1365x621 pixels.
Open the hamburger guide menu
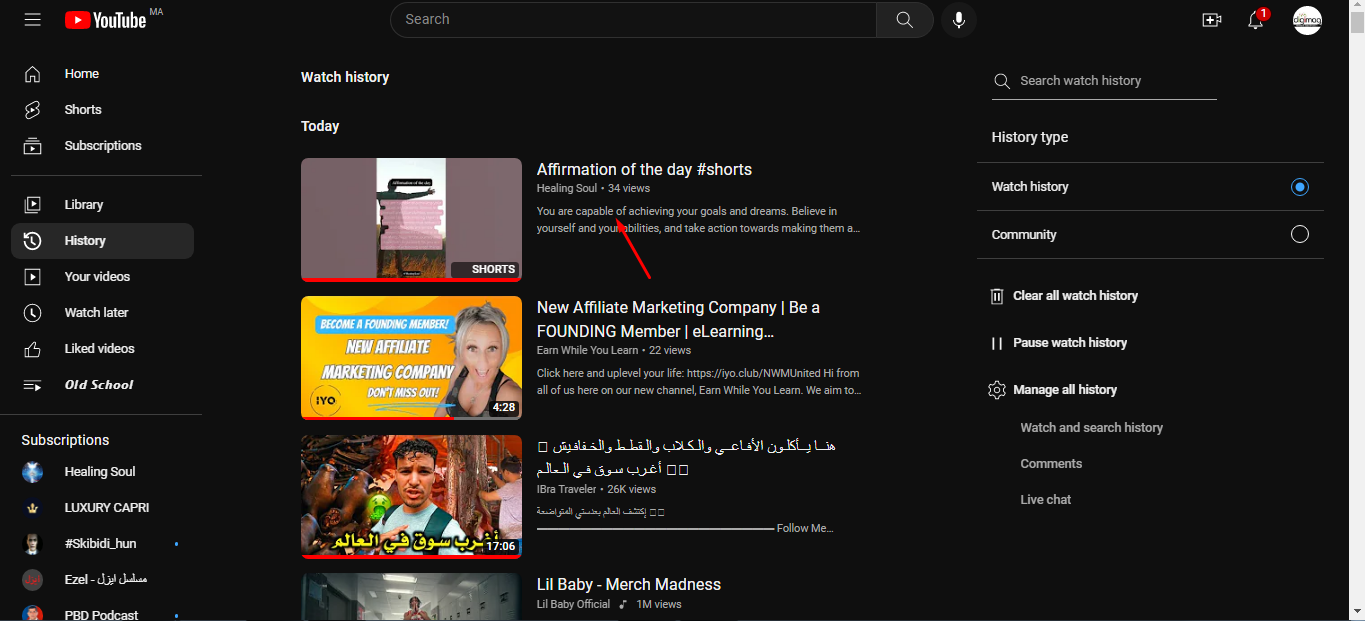(33, 20)
